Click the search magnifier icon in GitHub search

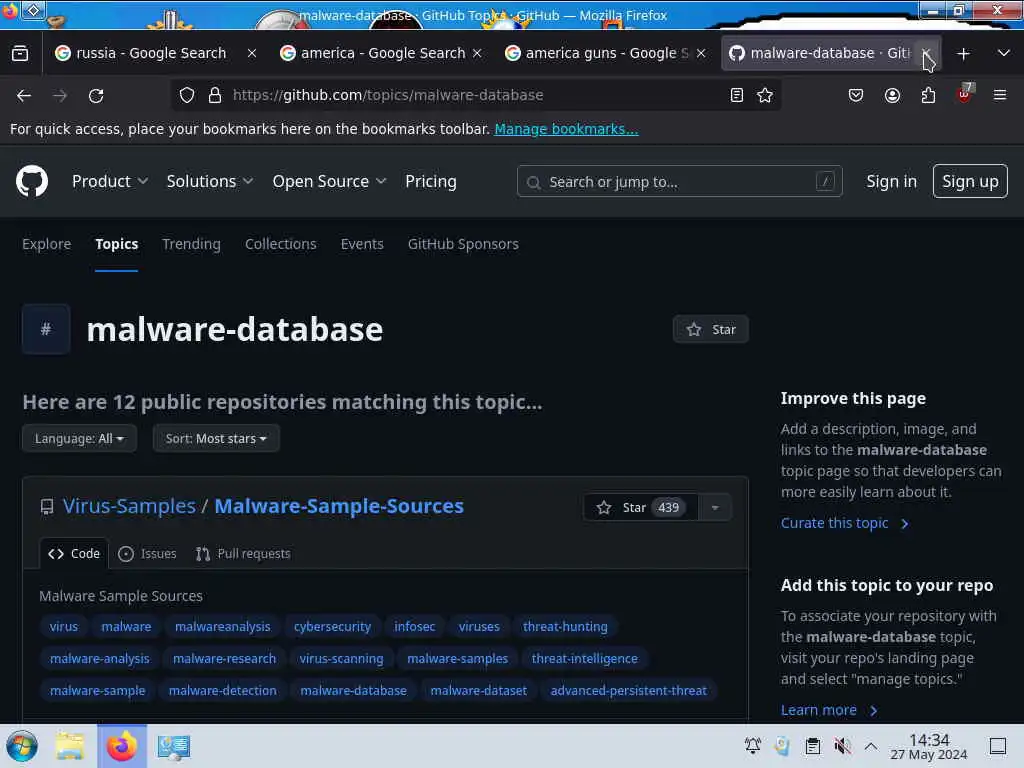(534, 182)
